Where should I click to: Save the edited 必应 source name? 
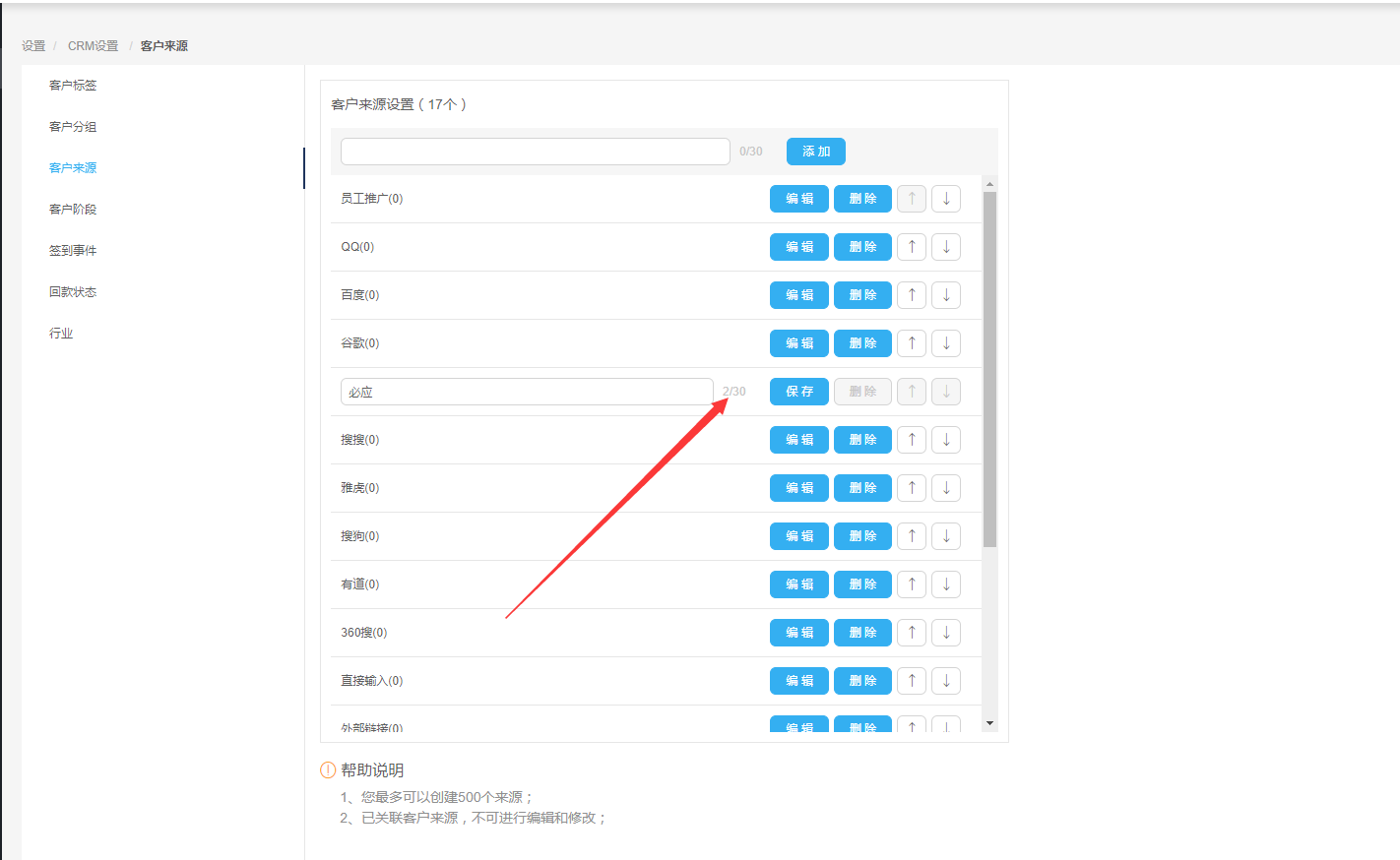tap(798, 392)
